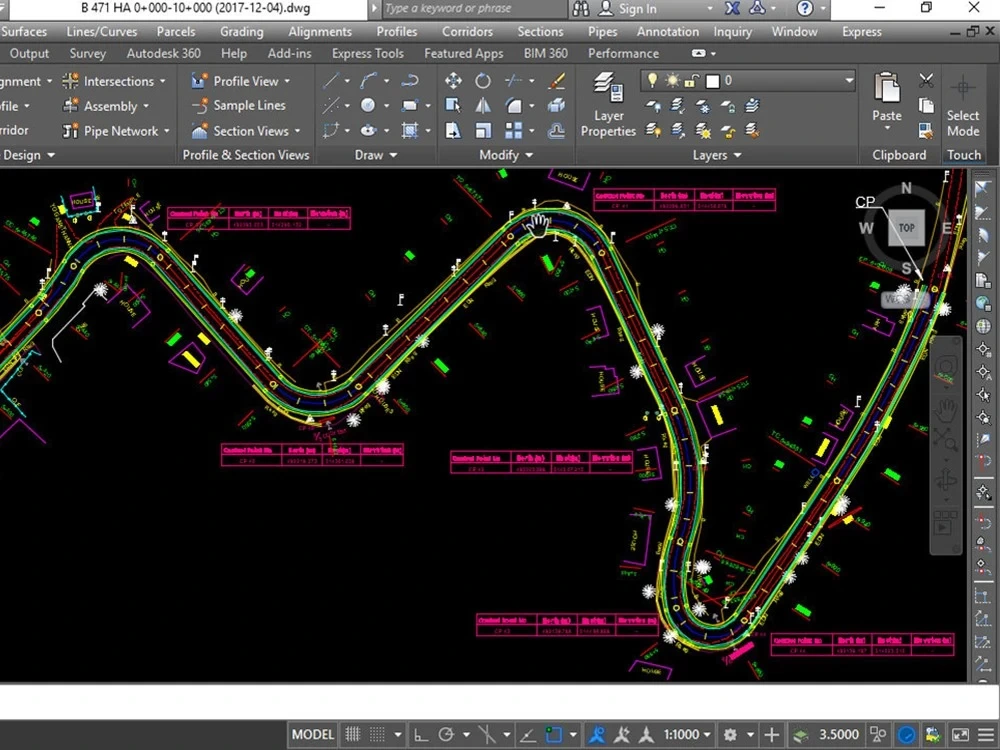The width and height of the screenshot is (1000, 750).
Task: Open the layer selection dropdown
Action: (x=849, y=80)
